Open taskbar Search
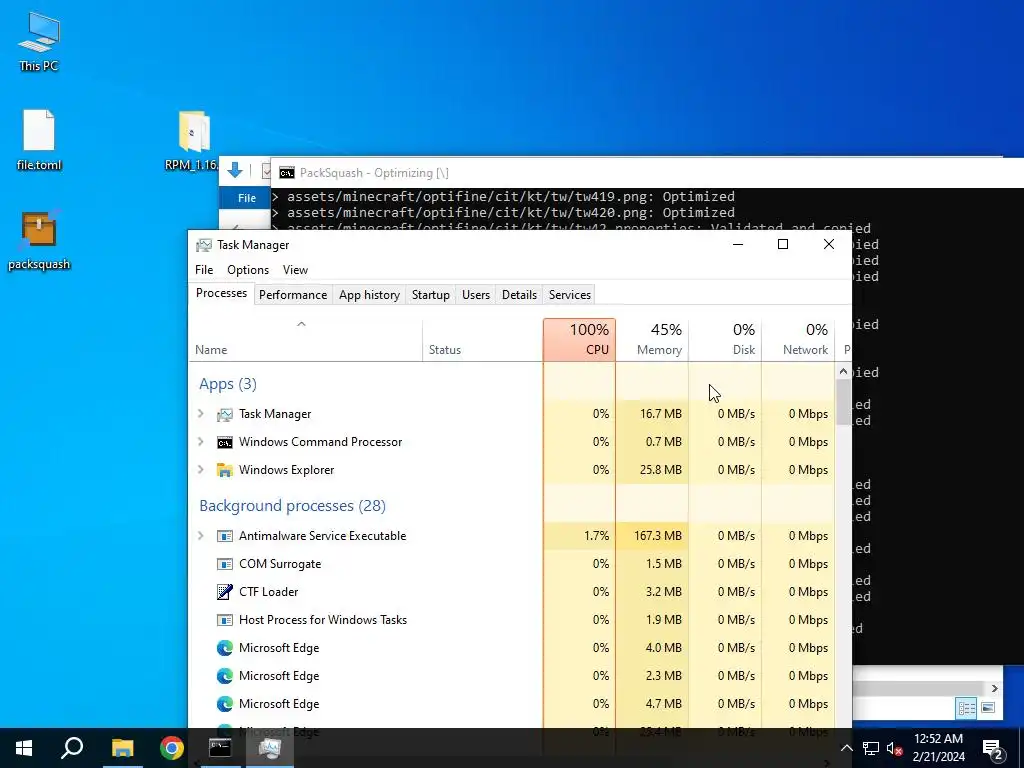 [x=72, y=748]
